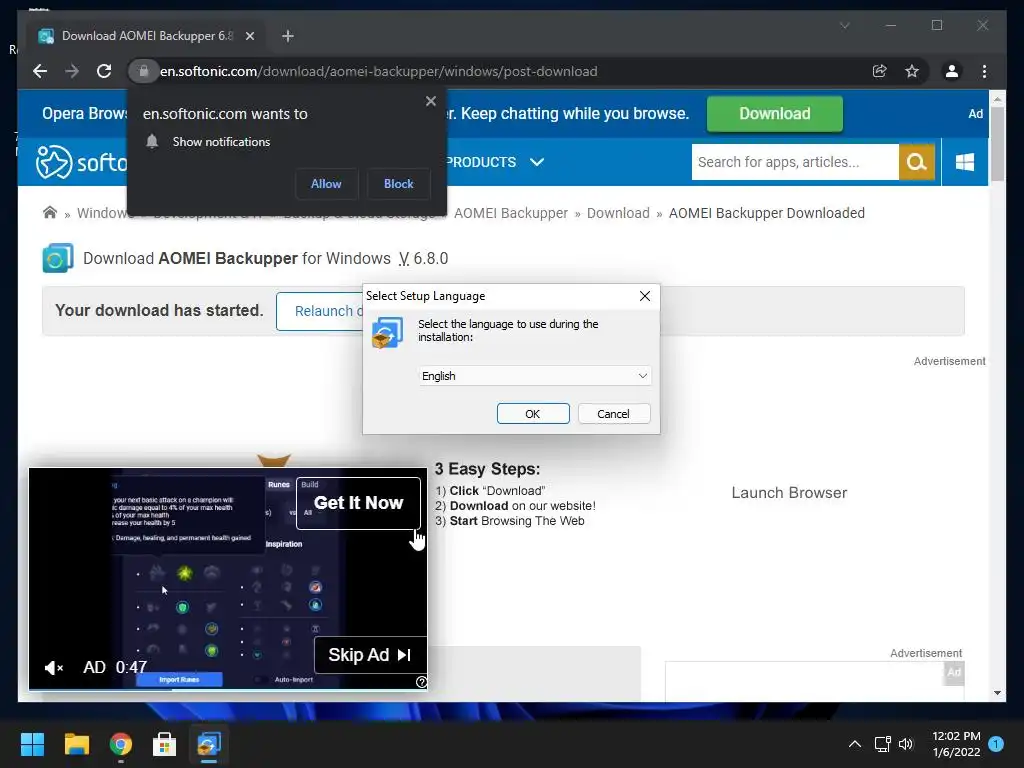Click the AOMEI Backupper app icon on page
The height and width of the screenshot is (768, 1024).
57,258
